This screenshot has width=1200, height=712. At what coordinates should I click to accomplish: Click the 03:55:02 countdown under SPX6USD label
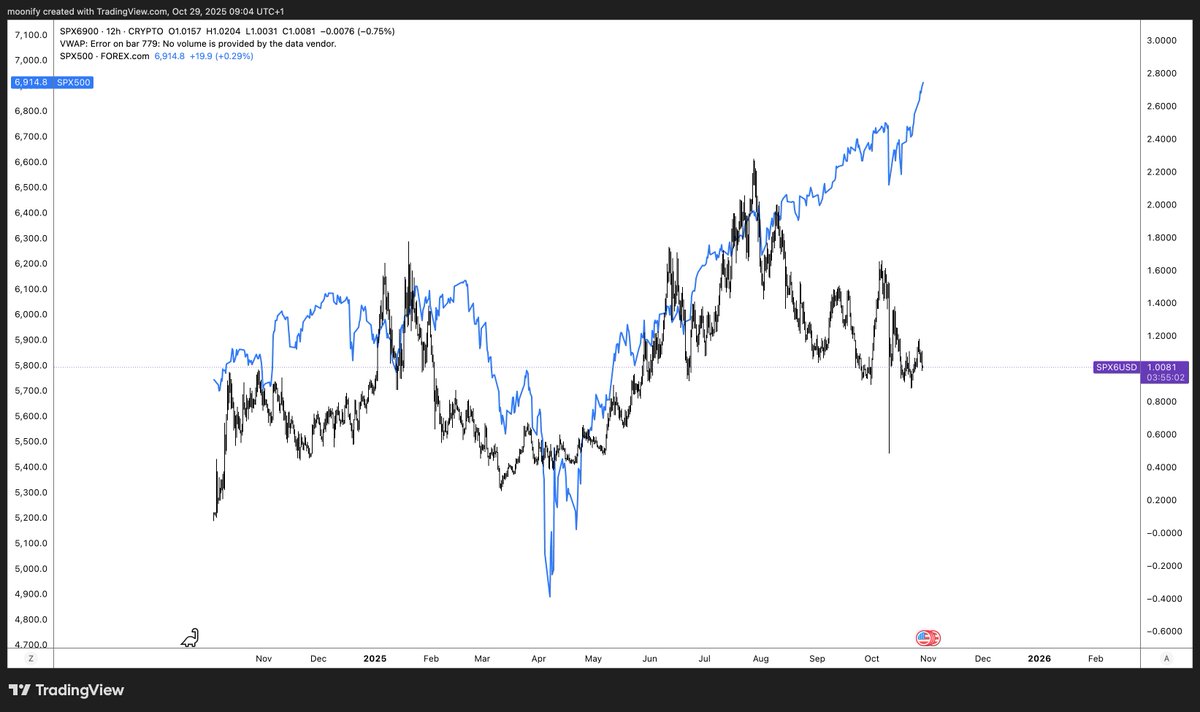(1164, 378)
